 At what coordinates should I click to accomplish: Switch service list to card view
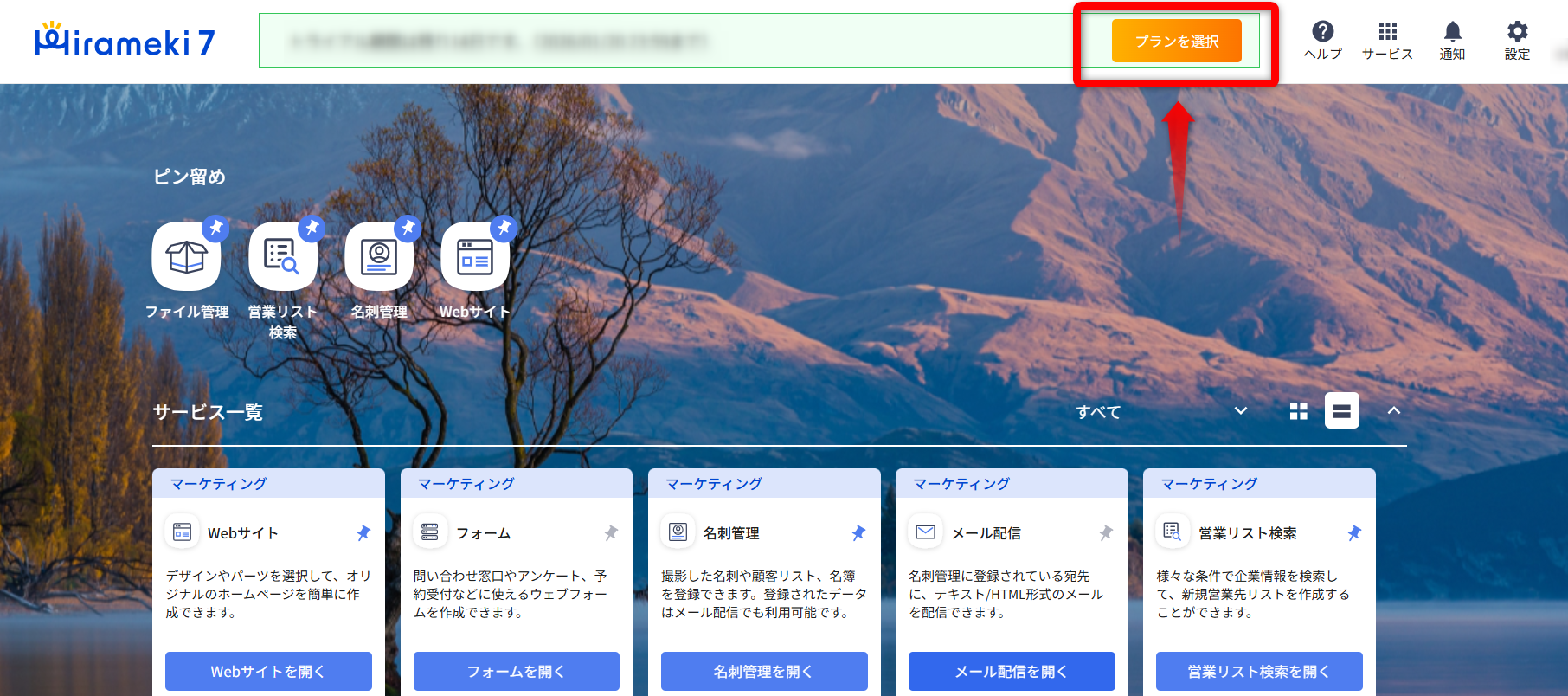coord(1341,411)
